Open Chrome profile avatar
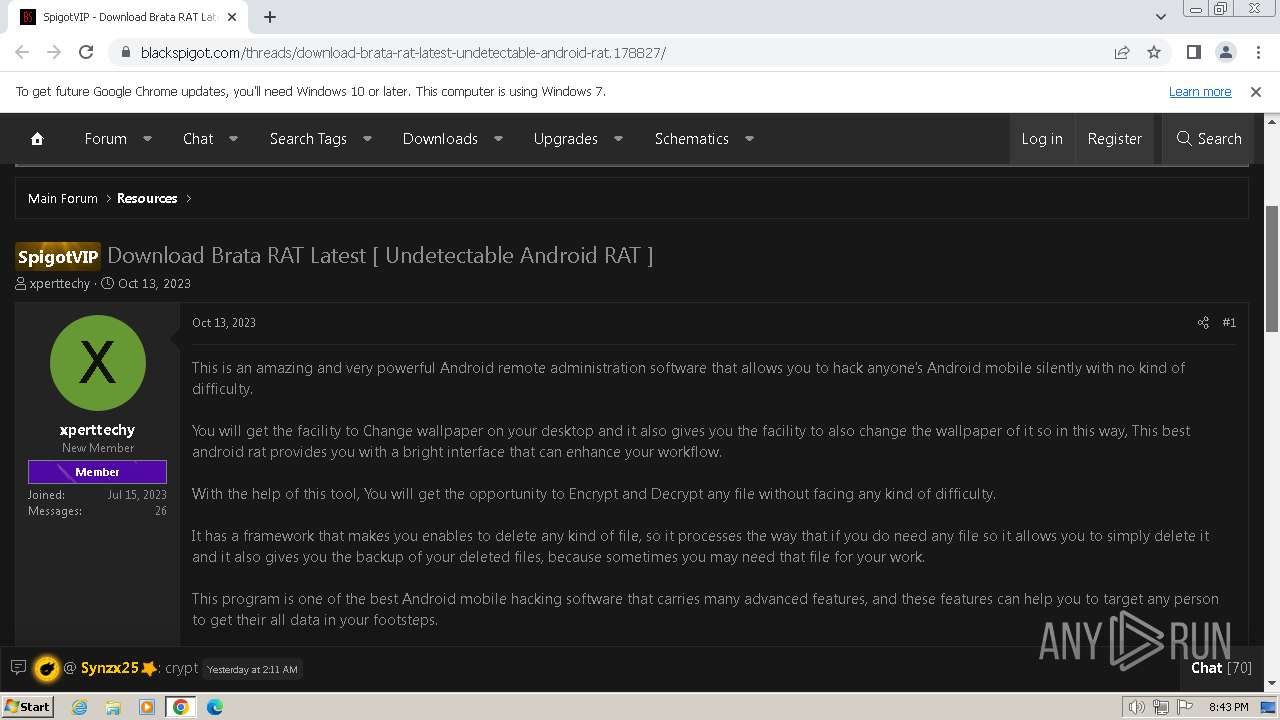 coord(1225,52)
